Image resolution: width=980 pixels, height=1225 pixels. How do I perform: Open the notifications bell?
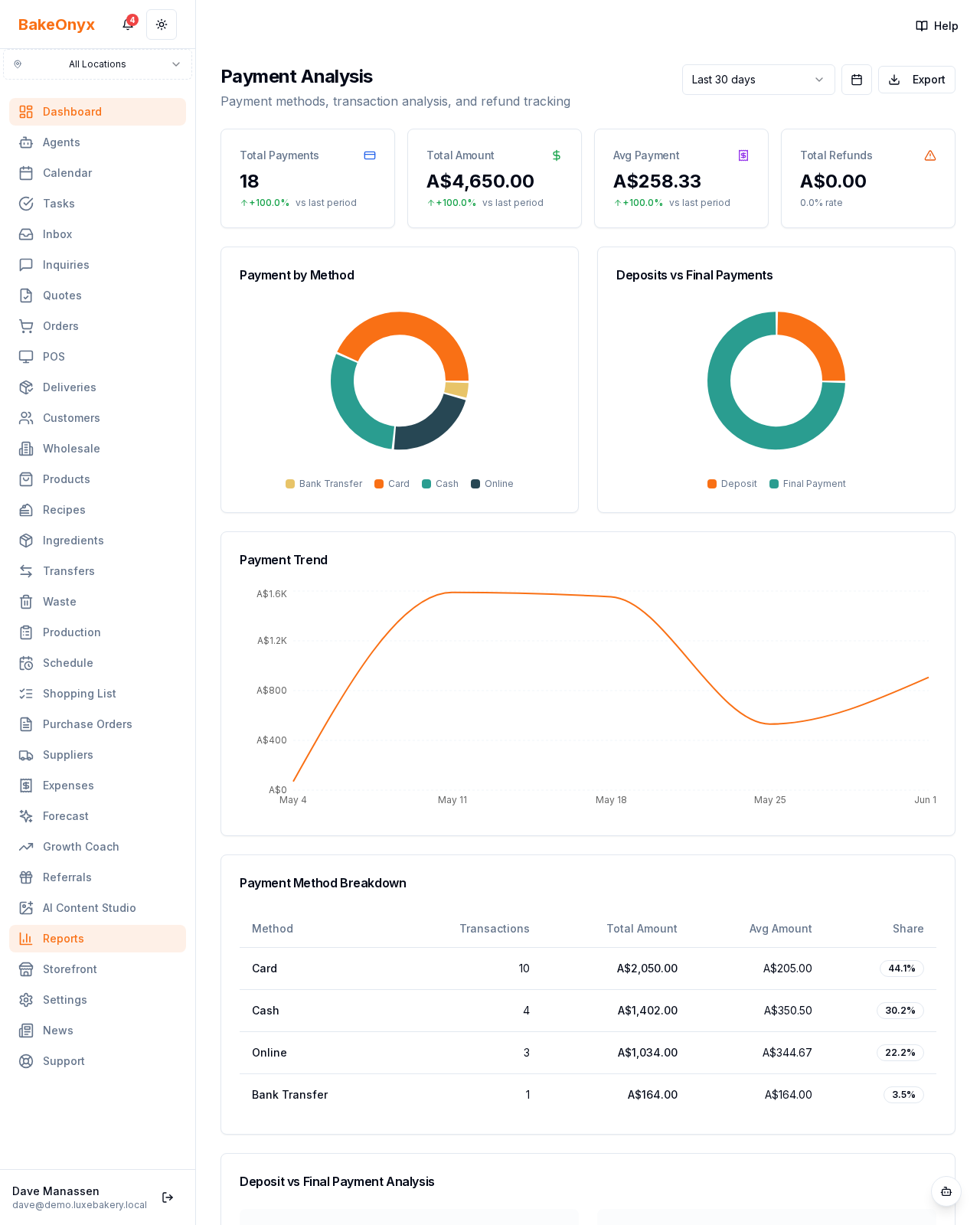pyautogui.click(x=128, y=24)
